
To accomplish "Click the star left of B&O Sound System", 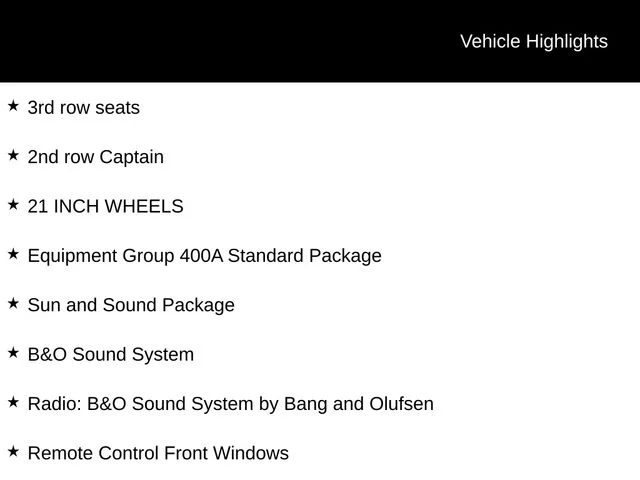I will pyautogui.click(x=13, y=353).
